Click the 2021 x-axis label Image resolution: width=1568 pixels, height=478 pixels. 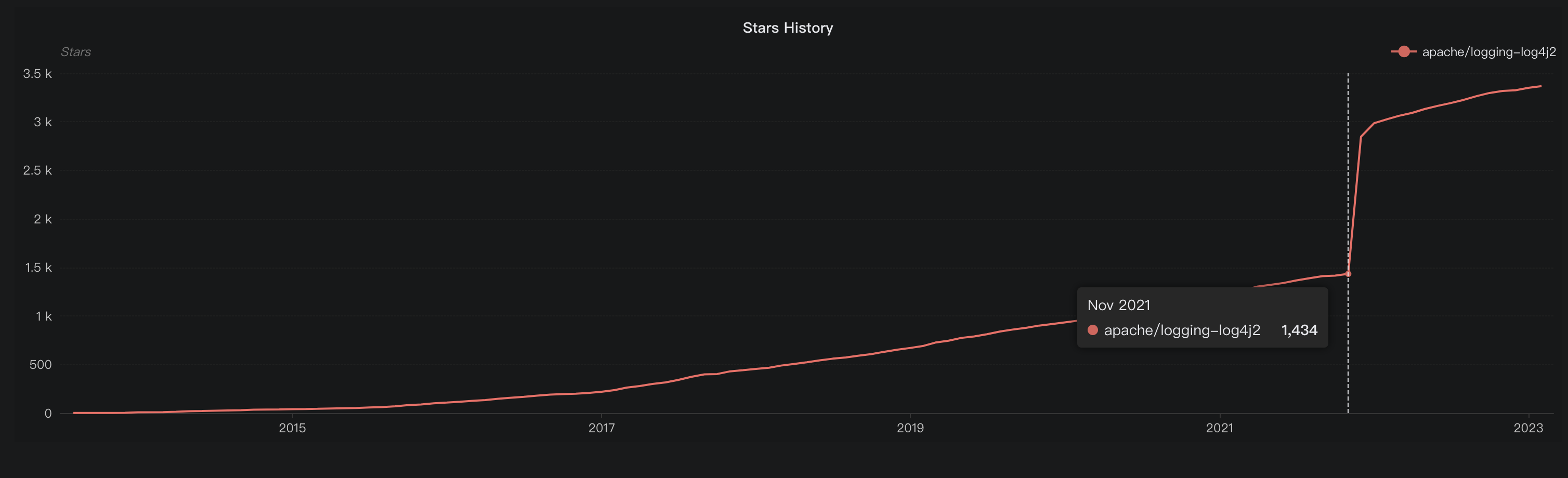[1219, 428]
